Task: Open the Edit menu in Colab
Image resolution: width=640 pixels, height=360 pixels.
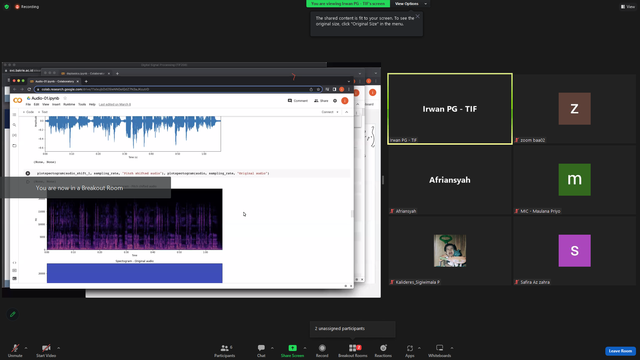Action: coord(36,104)
